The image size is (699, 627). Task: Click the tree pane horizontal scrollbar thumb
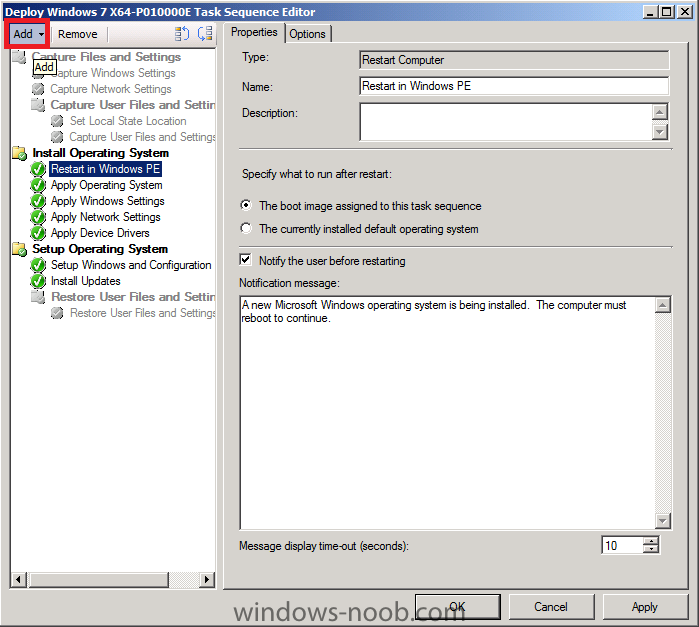(x=99, y=580)
